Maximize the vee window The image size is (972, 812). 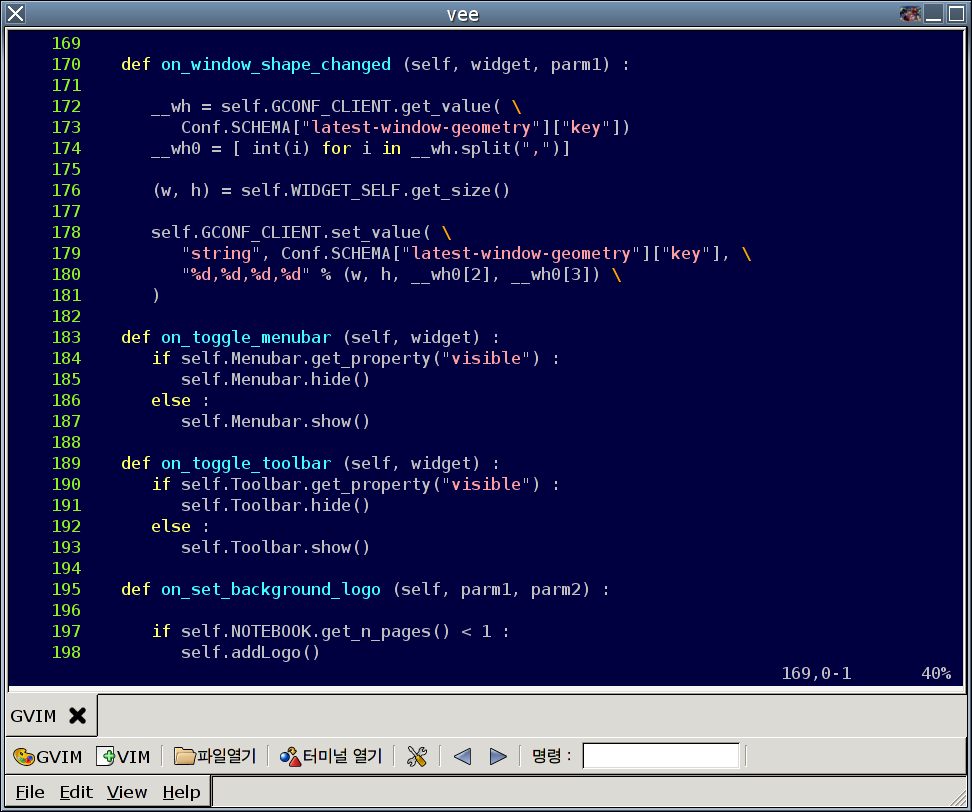coord(955,13)
